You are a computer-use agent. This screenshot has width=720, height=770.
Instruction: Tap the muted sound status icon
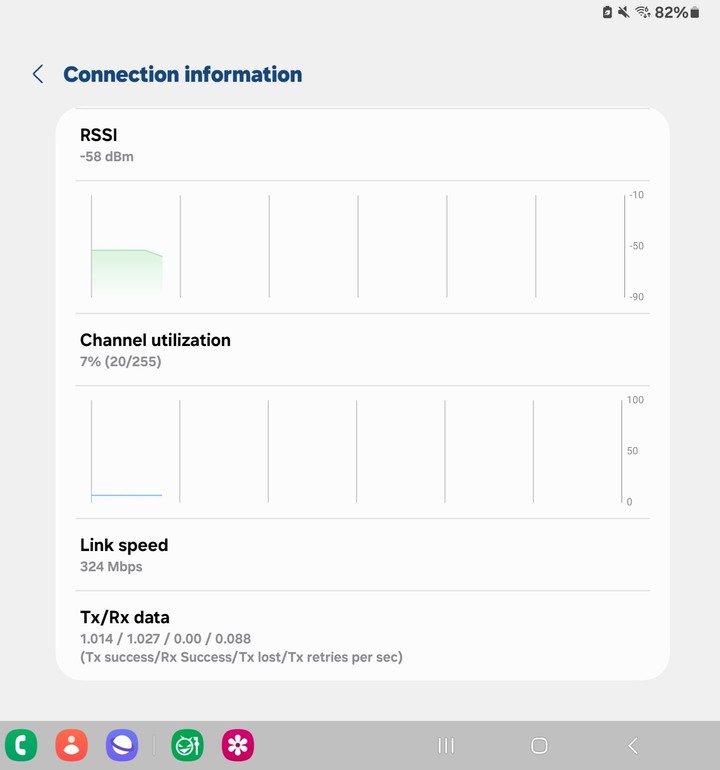coord(624,12)
